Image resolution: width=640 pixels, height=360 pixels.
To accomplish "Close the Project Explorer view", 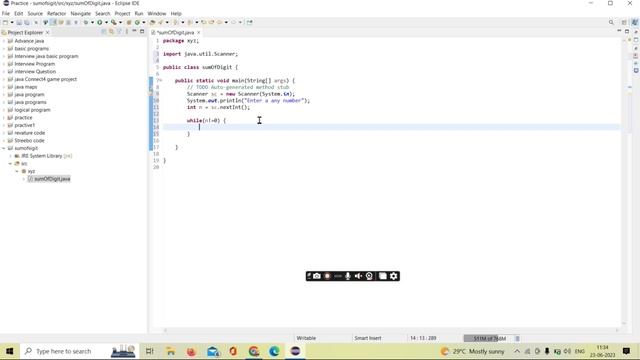I will click(47, 32).
